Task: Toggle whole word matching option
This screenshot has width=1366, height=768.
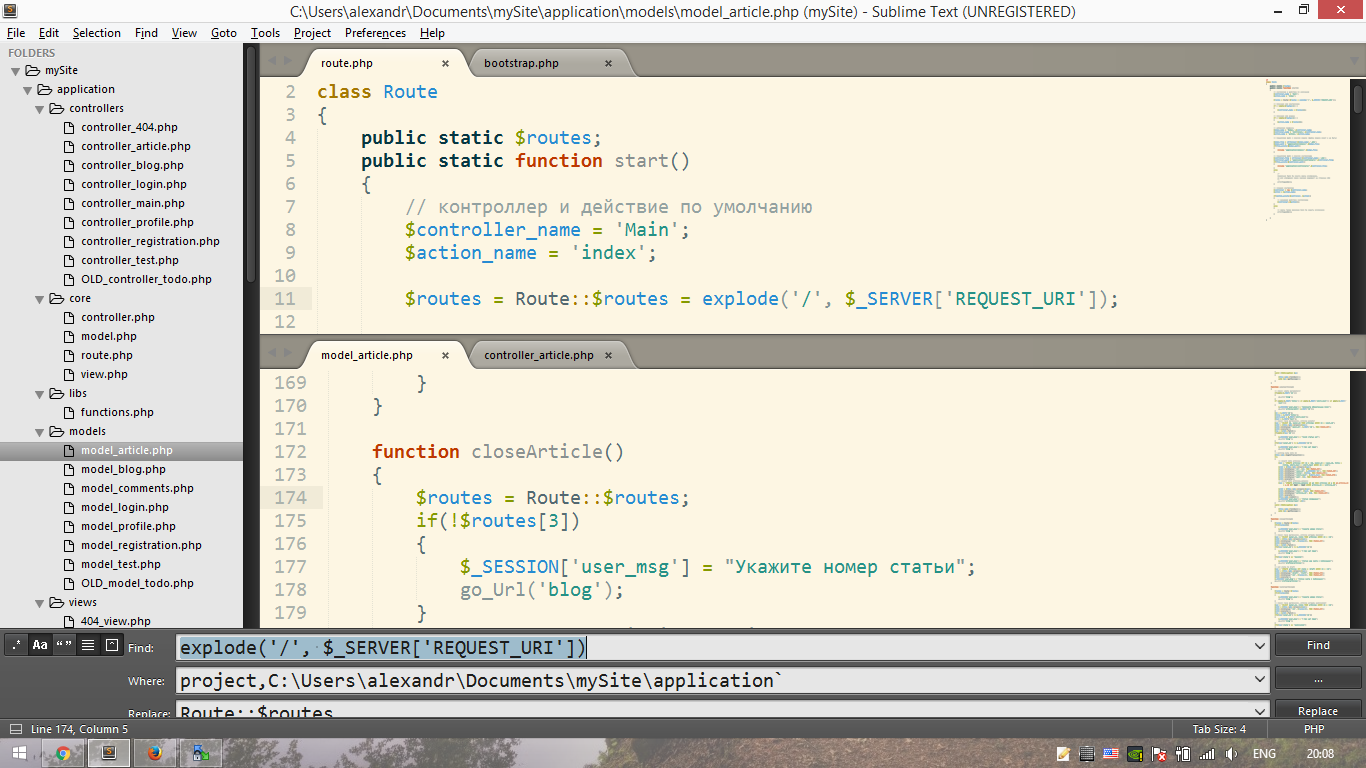Action: pyautogui.click(x=64, y=645)
